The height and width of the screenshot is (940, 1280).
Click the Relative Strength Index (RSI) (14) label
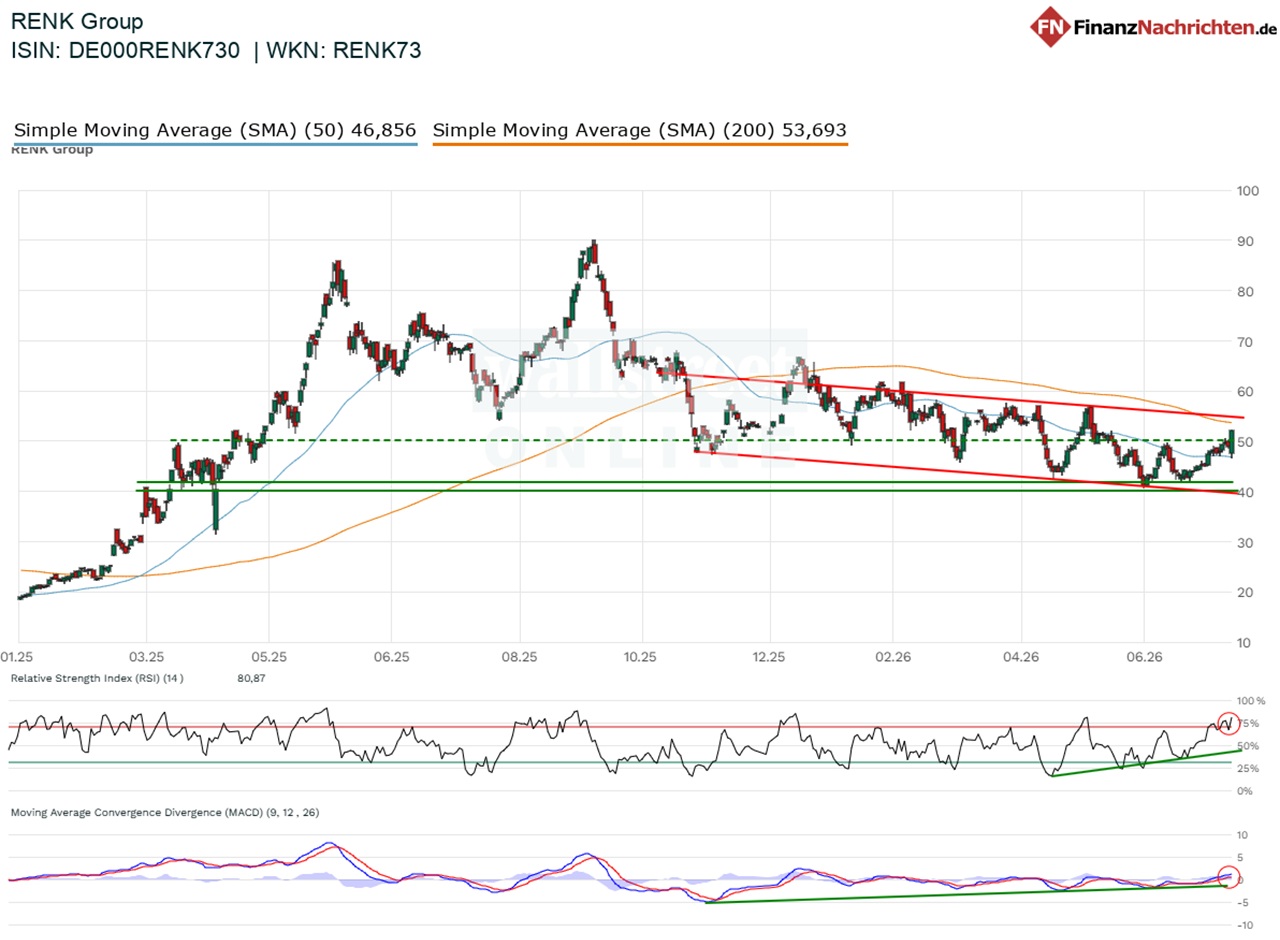pyautogui.click(x=96, y=679)
